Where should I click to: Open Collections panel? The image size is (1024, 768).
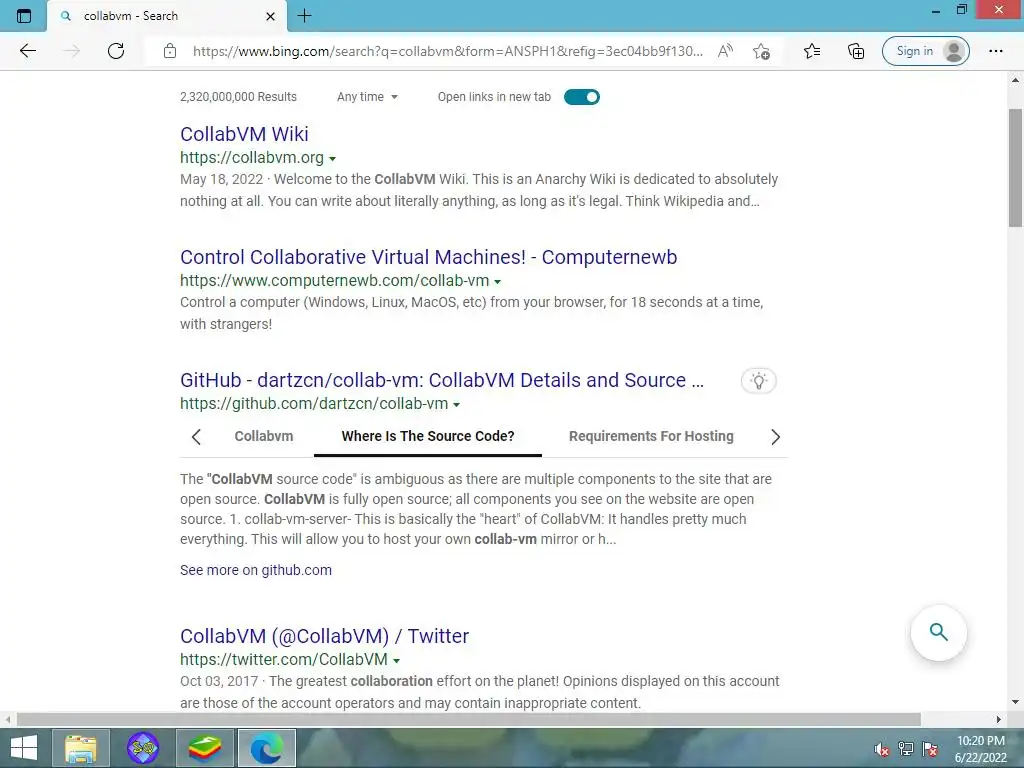click(856, 51)
